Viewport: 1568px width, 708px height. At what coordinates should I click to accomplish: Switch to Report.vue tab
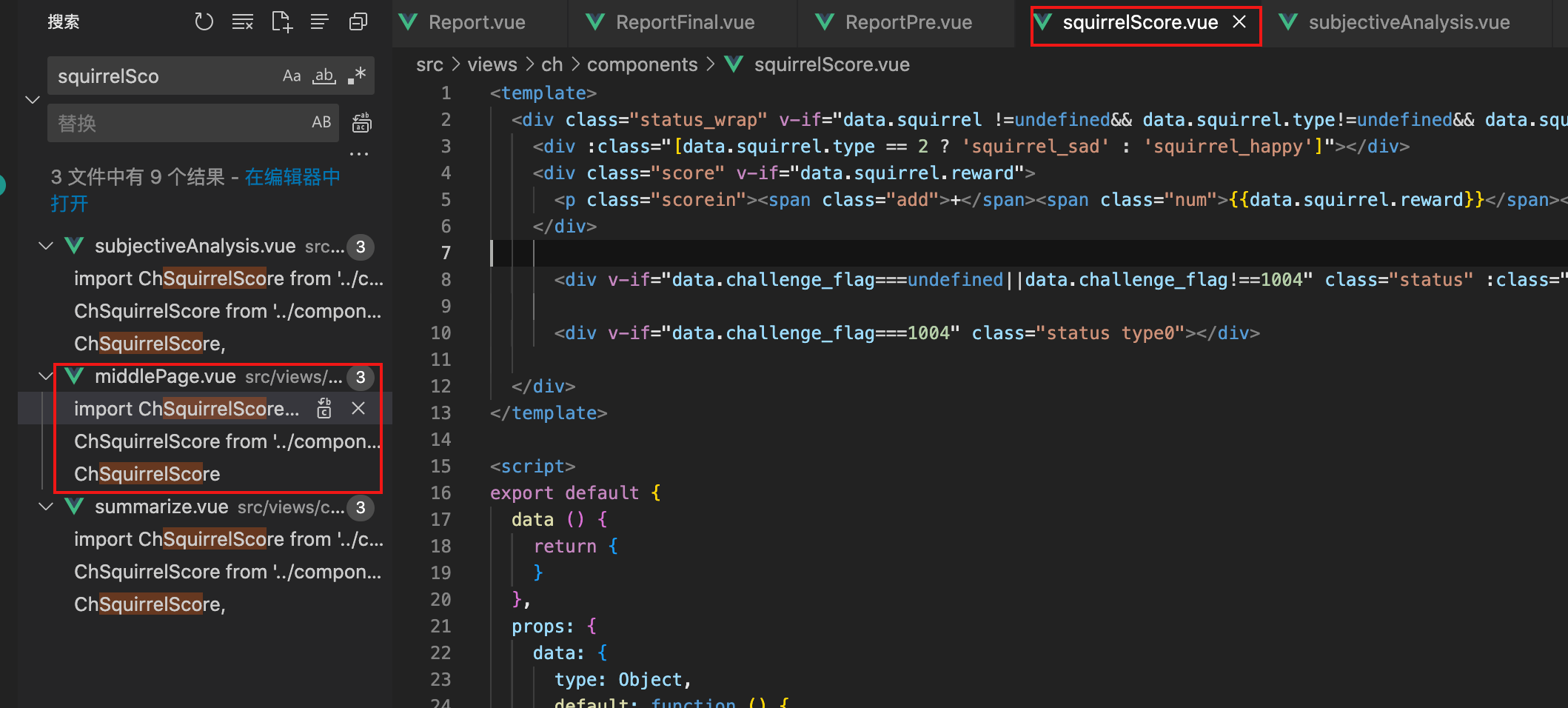click(x=478, y=22)
